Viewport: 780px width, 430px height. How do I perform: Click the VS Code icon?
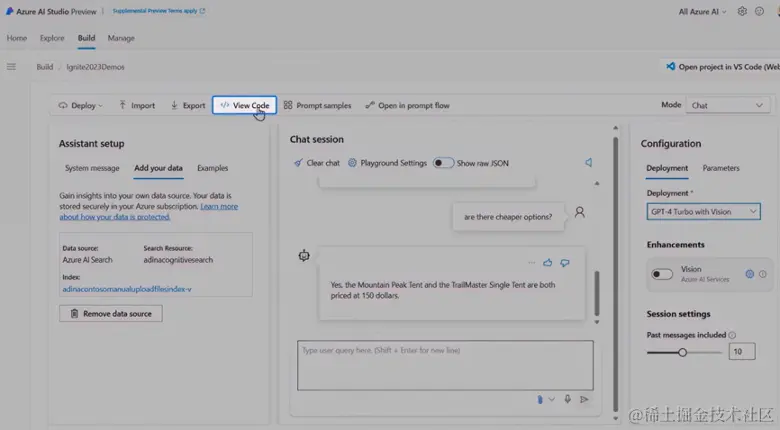tap(671, 66)
